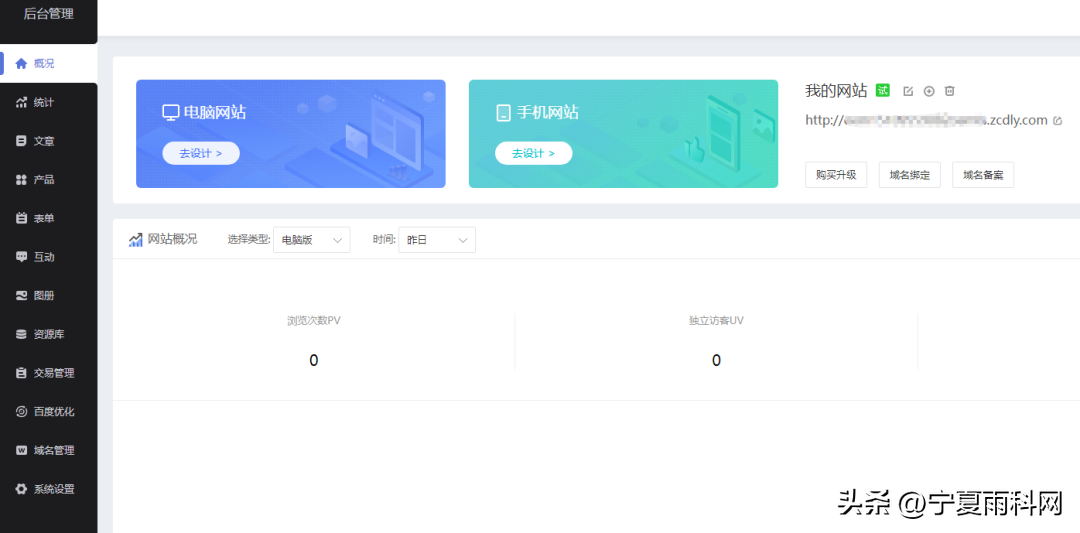1080x533 pixels.
Task: Open the zcdly.com website URL link
Action: (926, 121)
